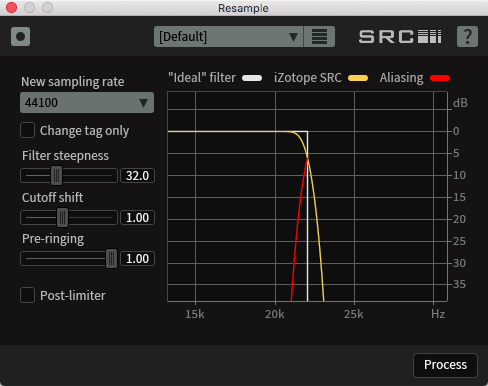Open help with the question mark button
488x386 pixels.
(467, 36)
